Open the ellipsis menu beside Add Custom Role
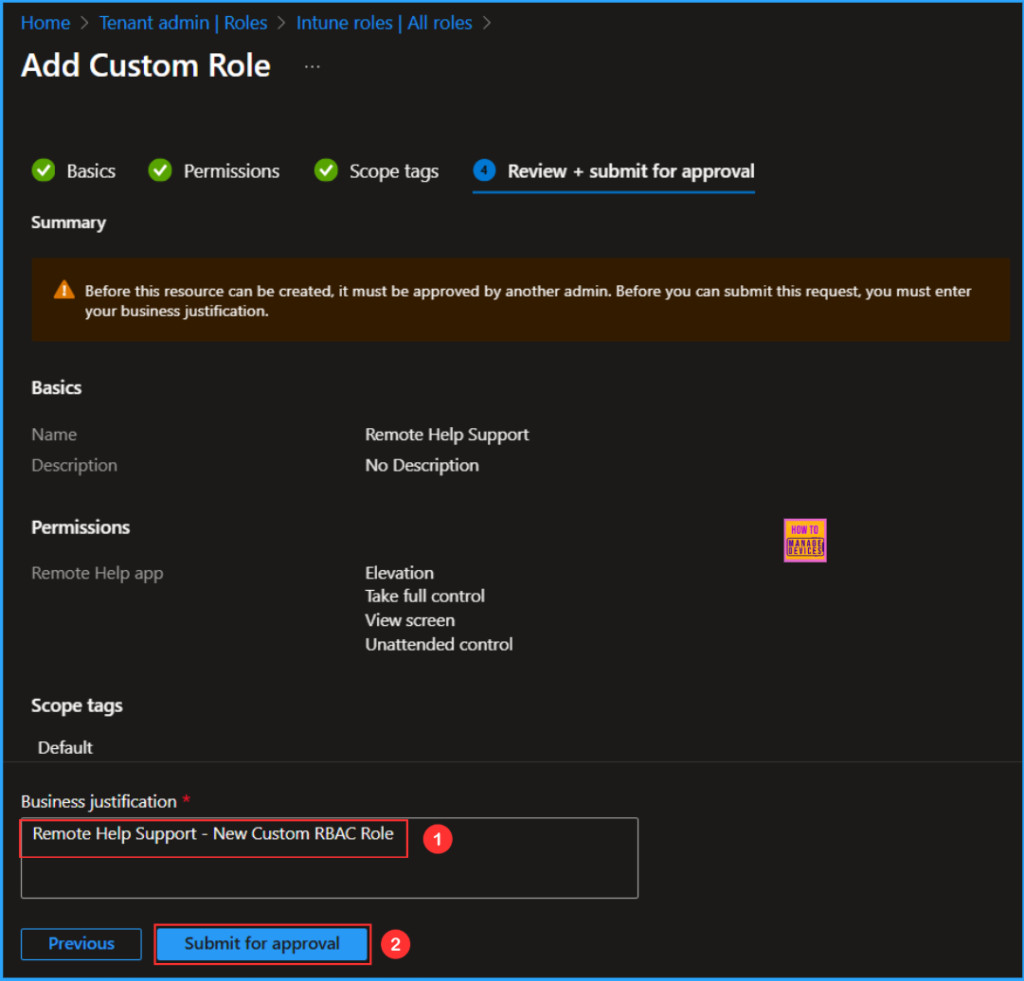The width and height of the screenshot is (1024, 981). tap(312, 67)
